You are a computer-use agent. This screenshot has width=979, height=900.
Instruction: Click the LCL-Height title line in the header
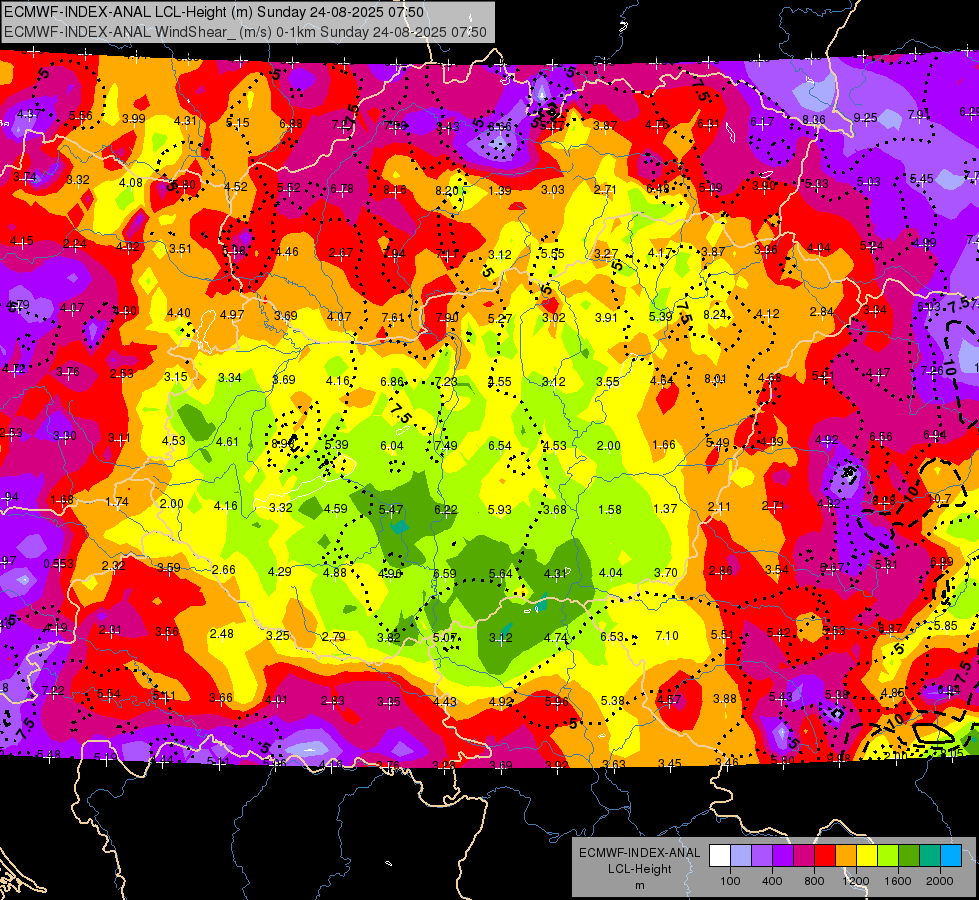pos(214,12)
